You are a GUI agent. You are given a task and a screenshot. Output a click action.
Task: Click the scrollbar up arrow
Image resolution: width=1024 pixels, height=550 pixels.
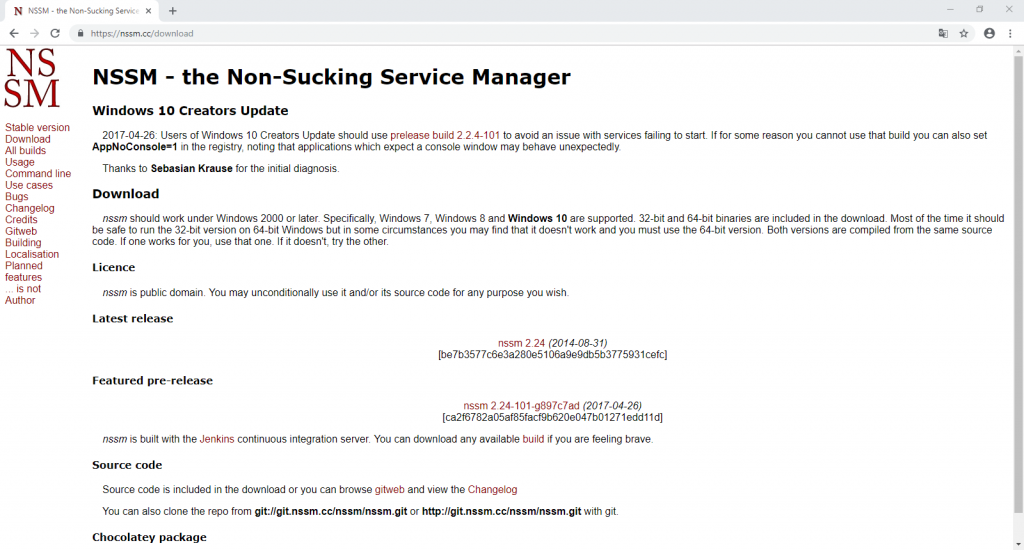point(1018,50)
